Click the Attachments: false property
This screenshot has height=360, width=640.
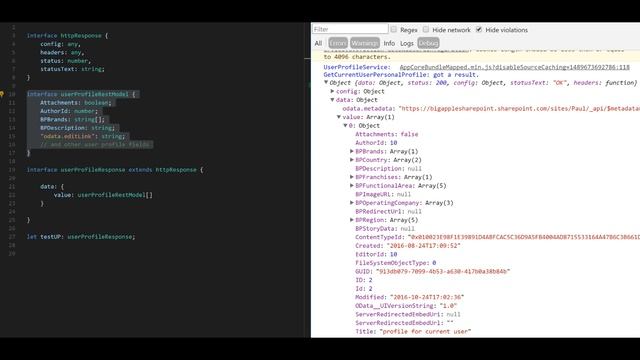pyautogui.click(x=387, y=134)
